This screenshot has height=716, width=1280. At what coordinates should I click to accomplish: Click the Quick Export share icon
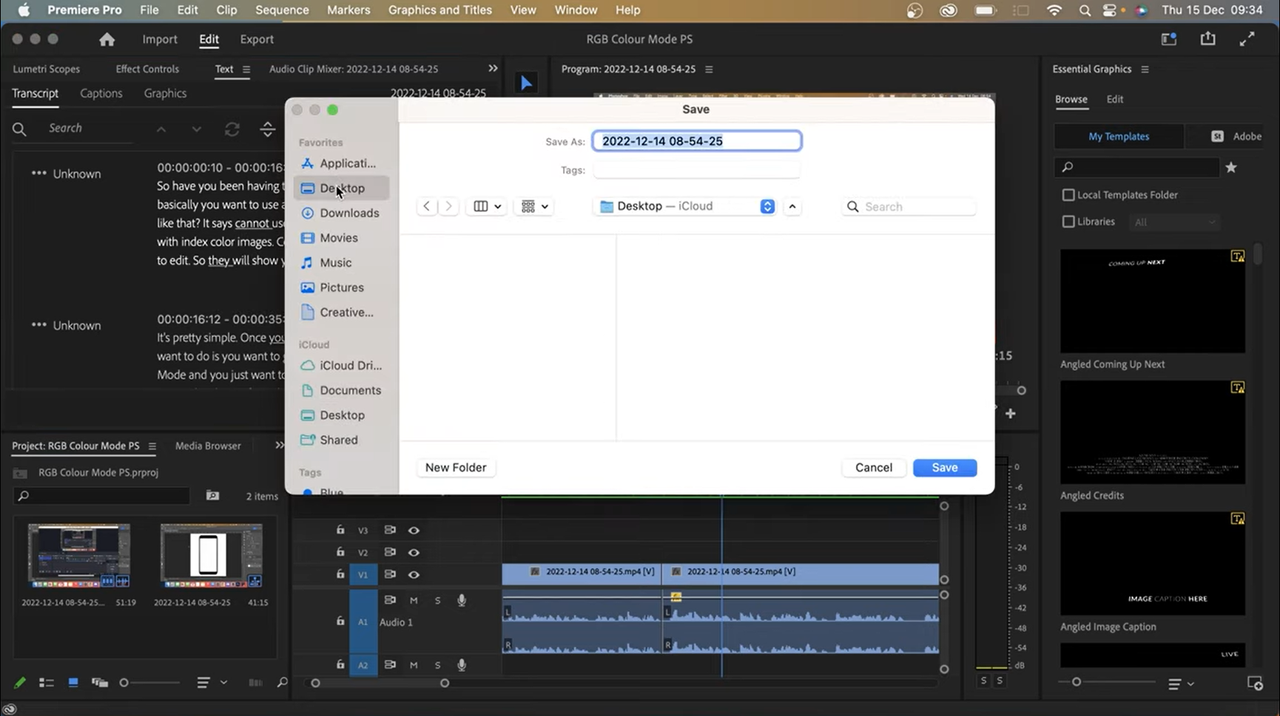pyautogui.click(x=1208, y=39)
